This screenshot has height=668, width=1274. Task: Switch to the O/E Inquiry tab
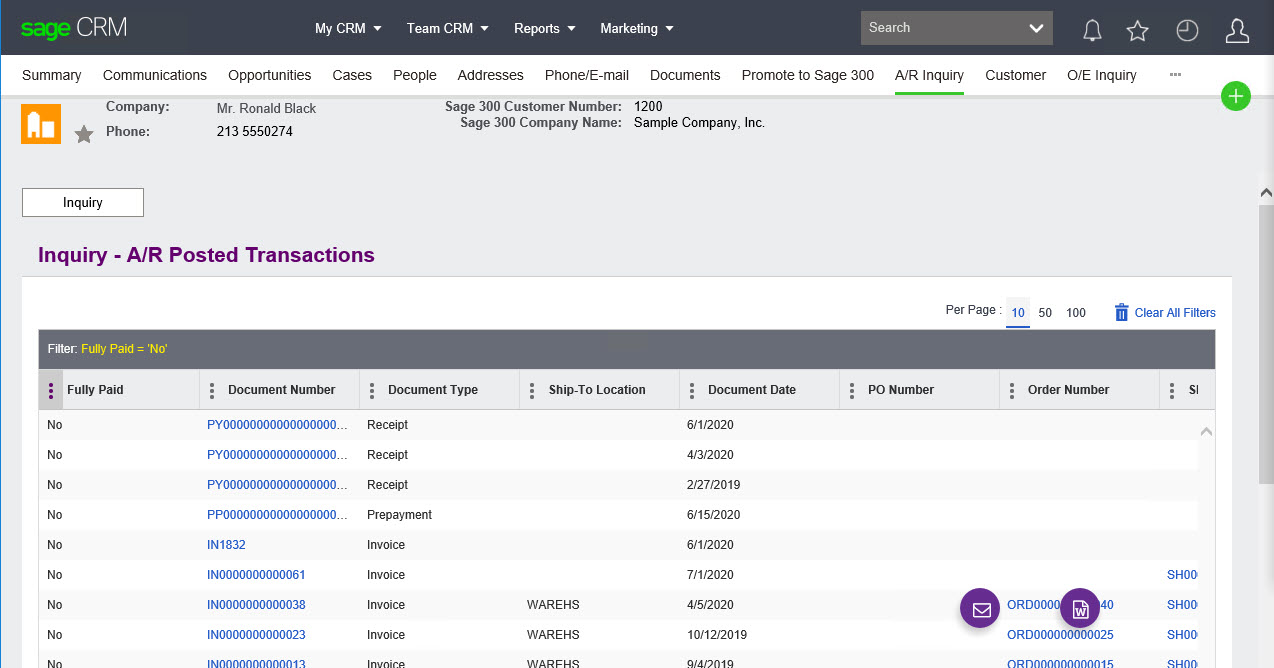point(1101,75)
